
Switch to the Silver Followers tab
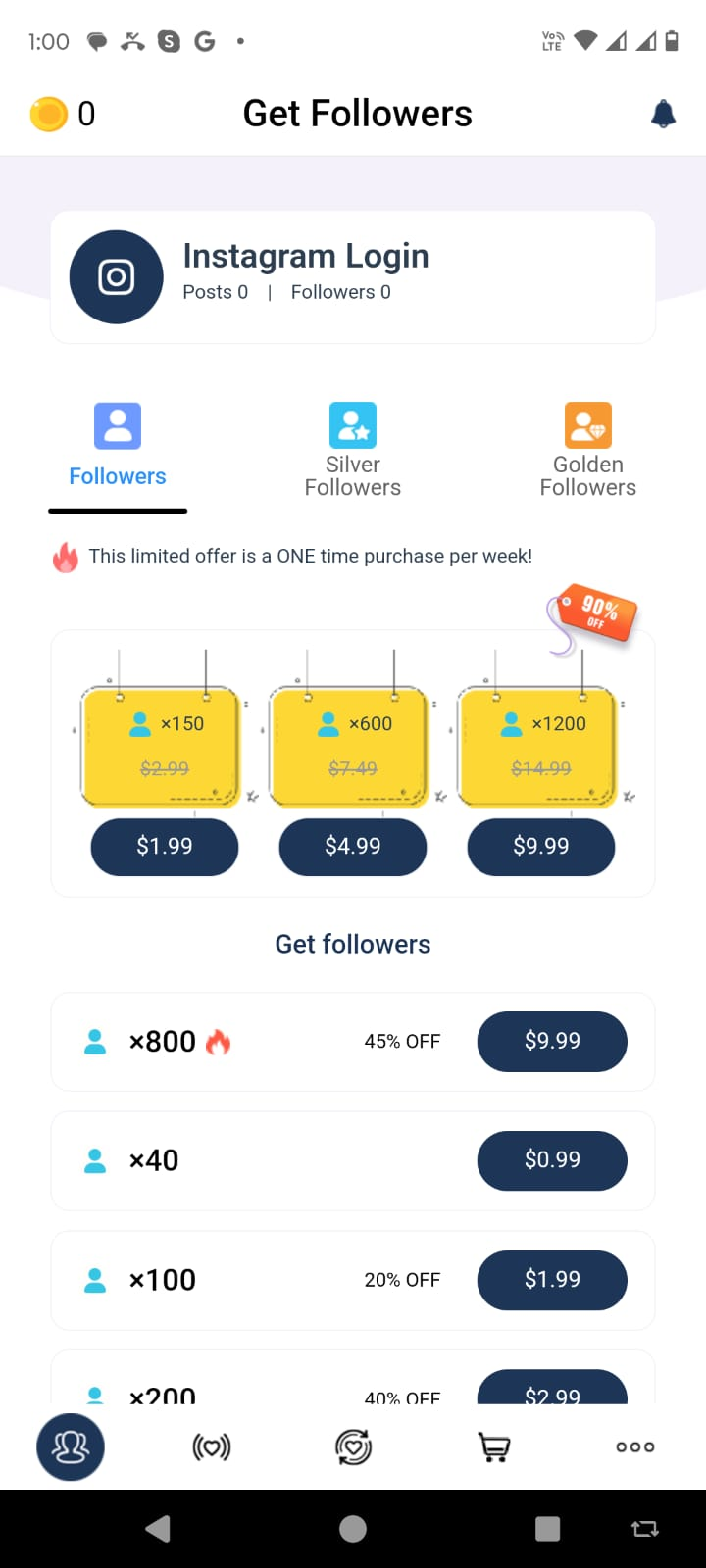click(x=352, y=446)
